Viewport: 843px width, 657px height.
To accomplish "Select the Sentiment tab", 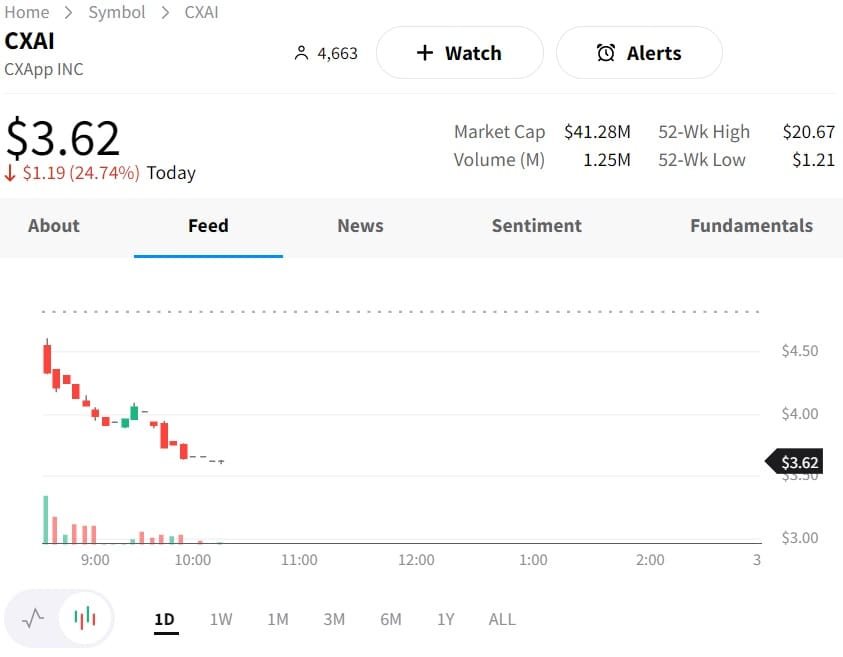I will (536, 226).
